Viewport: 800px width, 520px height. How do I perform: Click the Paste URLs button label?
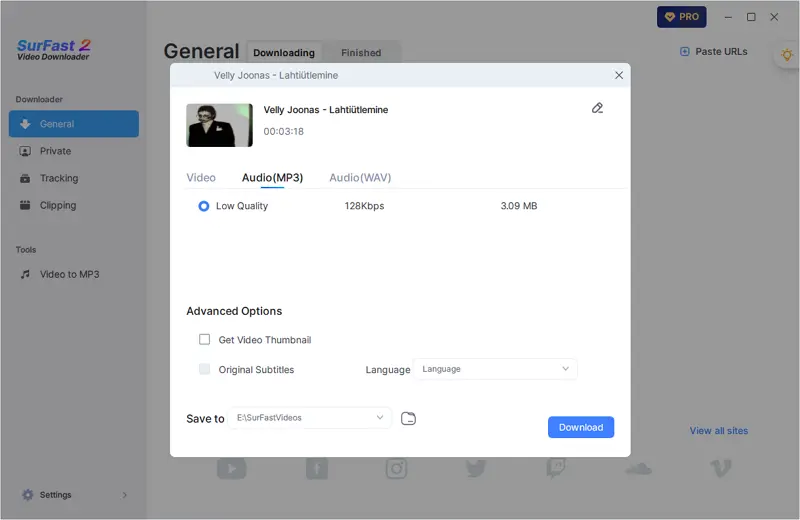click(x=721, y=52)
